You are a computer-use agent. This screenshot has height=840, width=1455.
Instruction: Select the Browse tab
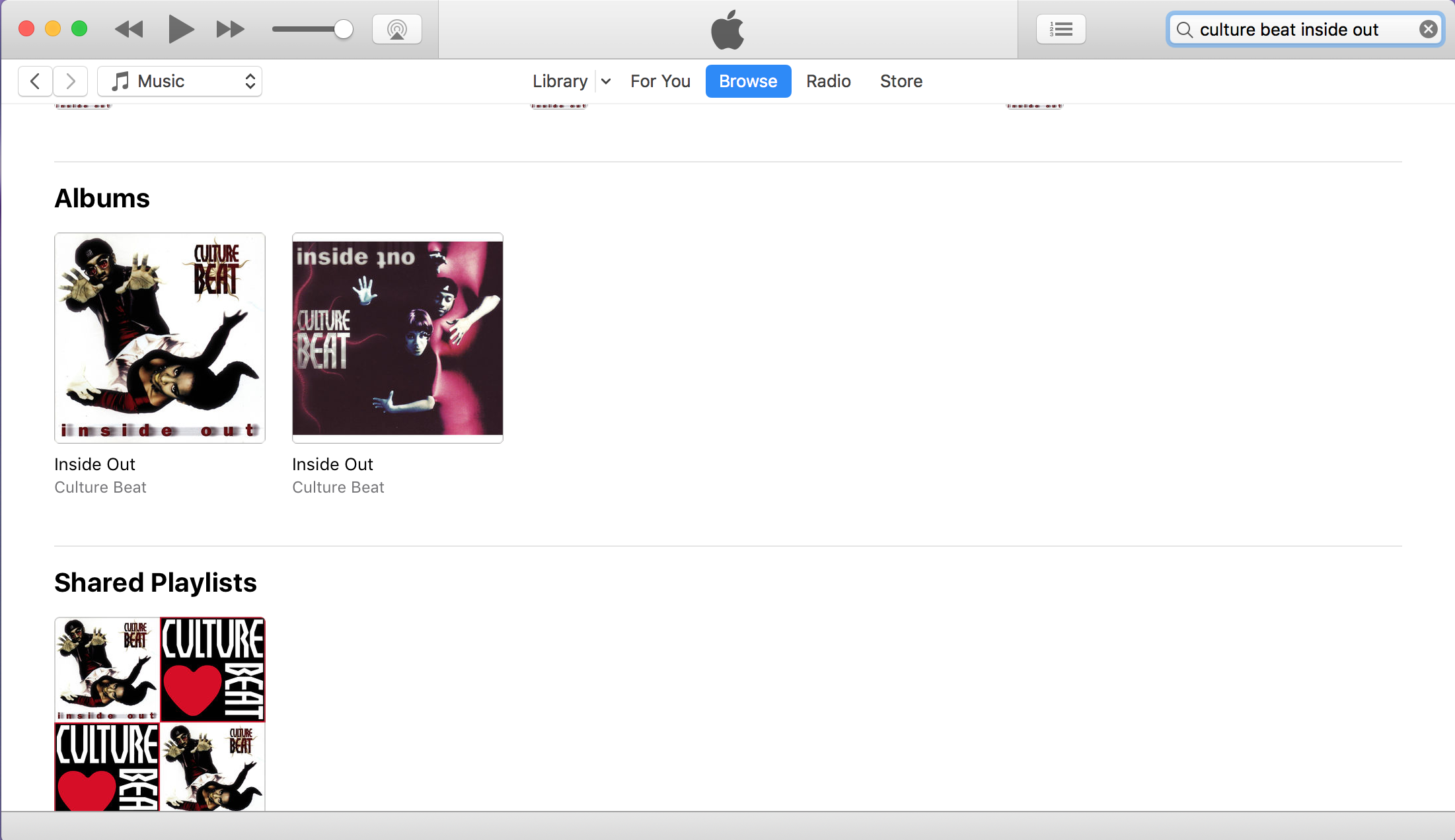click(748, 81)
